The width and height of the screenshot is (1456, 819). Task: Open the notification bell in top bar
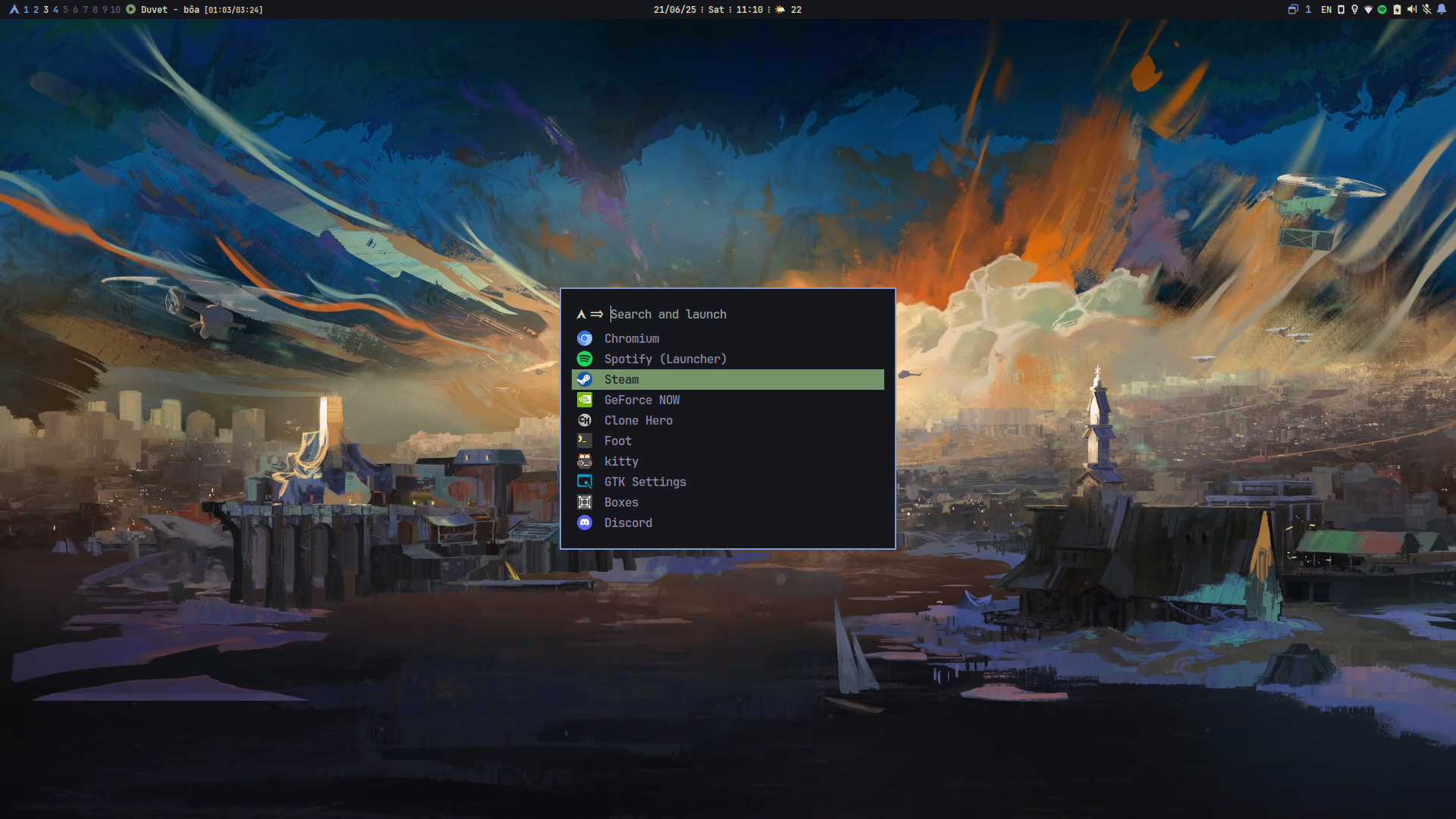[x=1442, y=9]
